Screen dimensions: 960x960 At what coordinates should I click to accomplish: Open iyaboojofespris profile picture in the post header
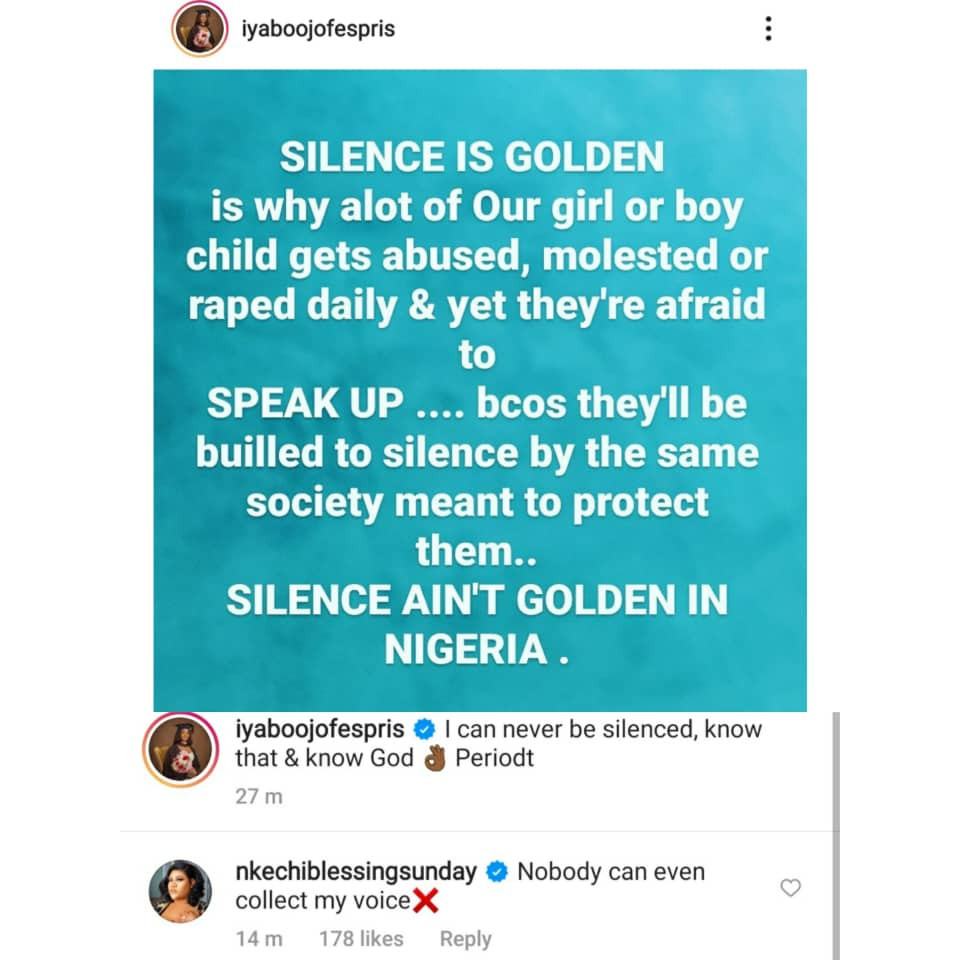pos(200,29)
